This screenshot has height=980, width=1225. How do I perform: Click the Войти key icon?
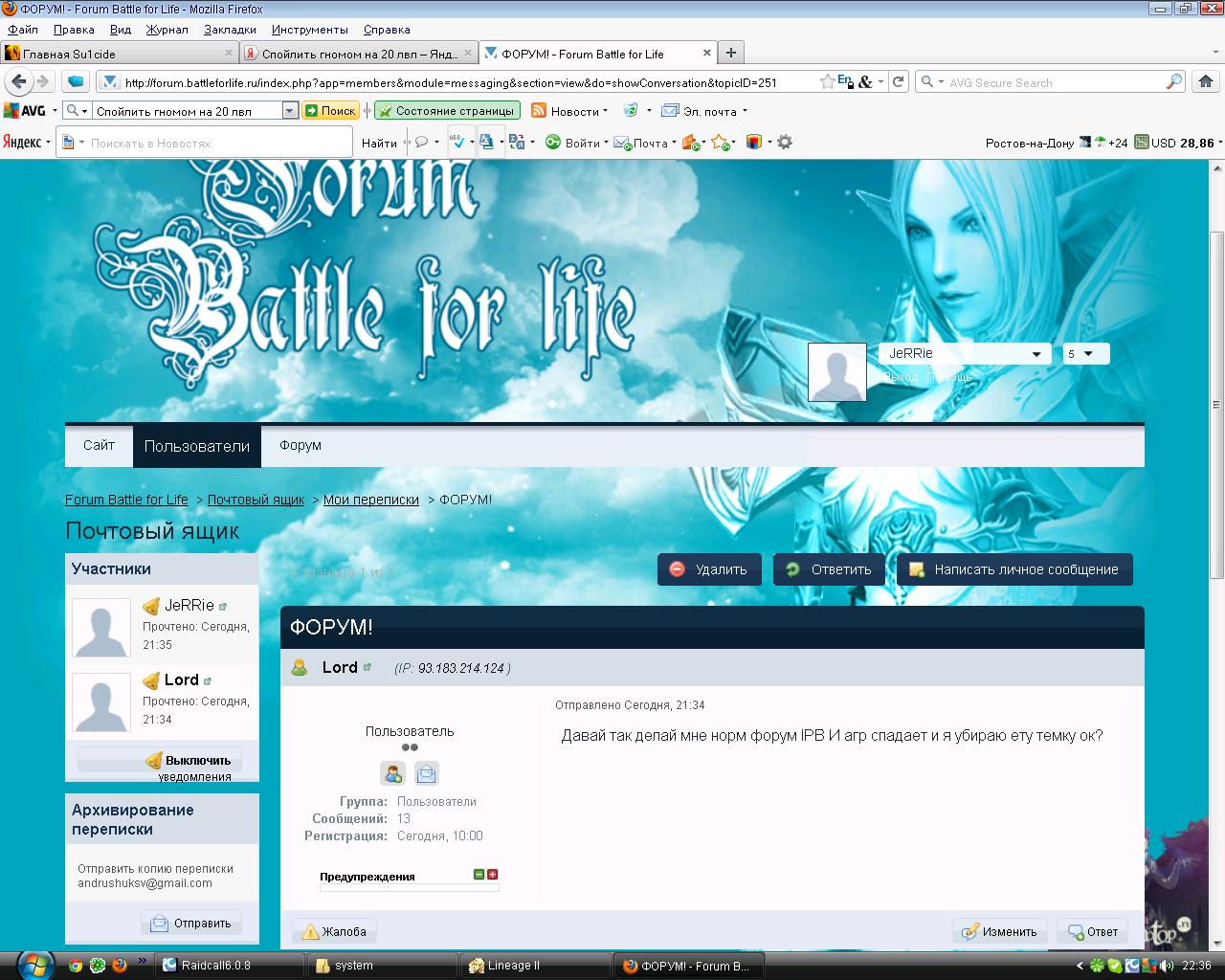(x=553, y=143)
